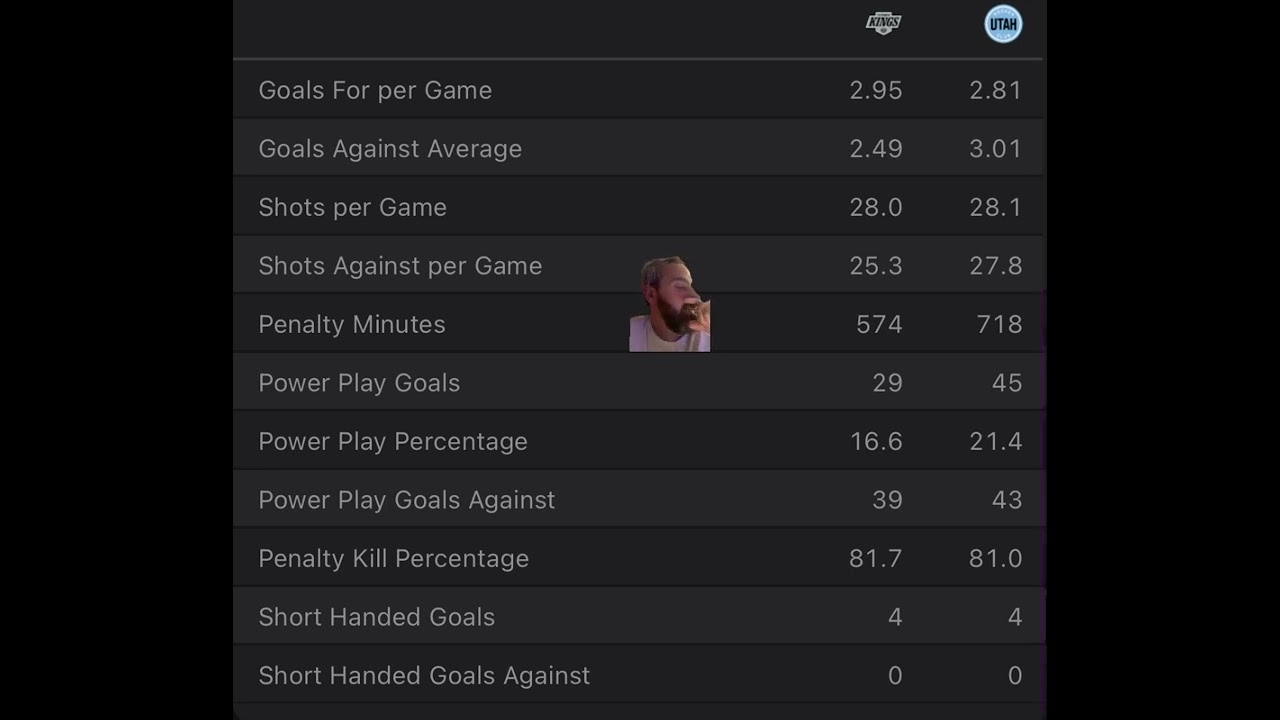Click the Power Play Goals label
Viewport: 1280px width, 720px height.
[359, 383]
